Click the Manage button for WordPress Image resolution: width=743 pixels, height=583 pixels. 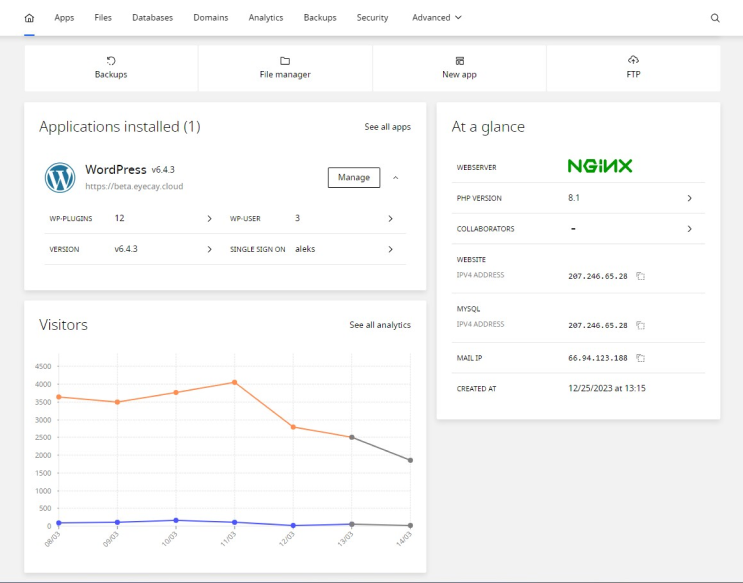click(x=354, y=177)
